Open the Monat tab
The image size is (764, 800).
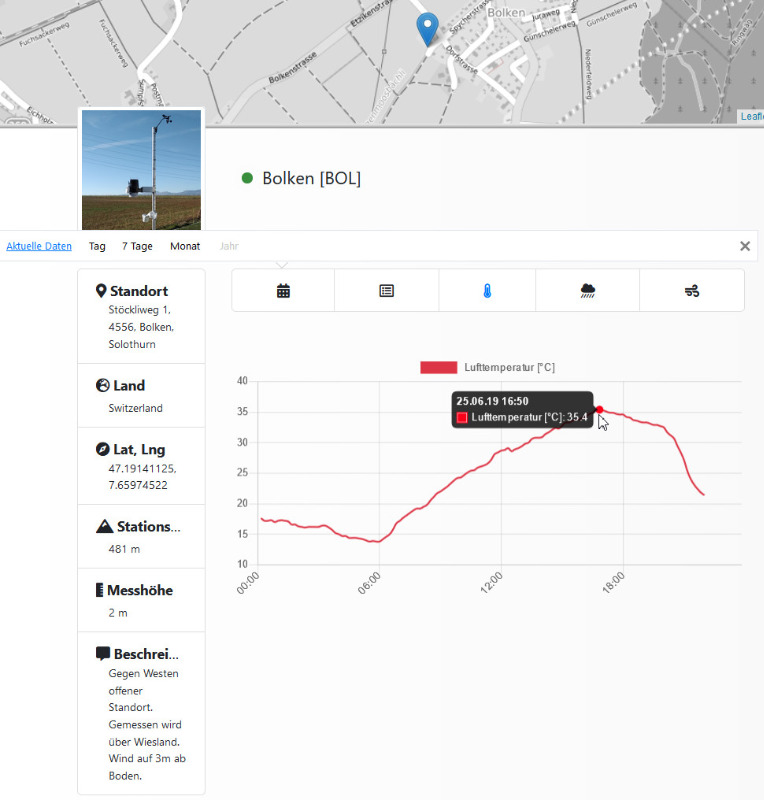(185, 246)
